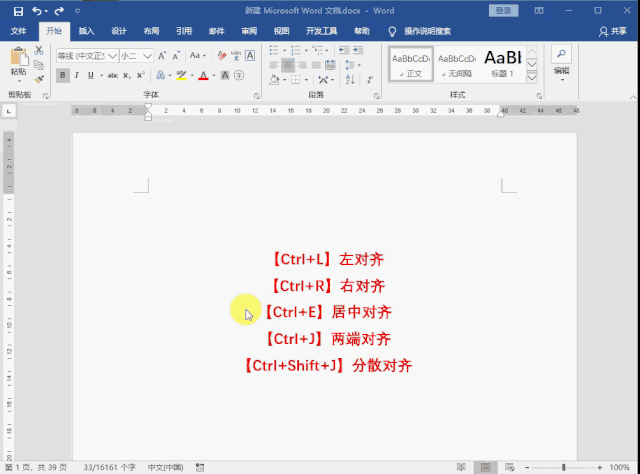Clear all formatting eraser icon
The height and width of the screenshot is (474, 640).
[x=222, y=56]
